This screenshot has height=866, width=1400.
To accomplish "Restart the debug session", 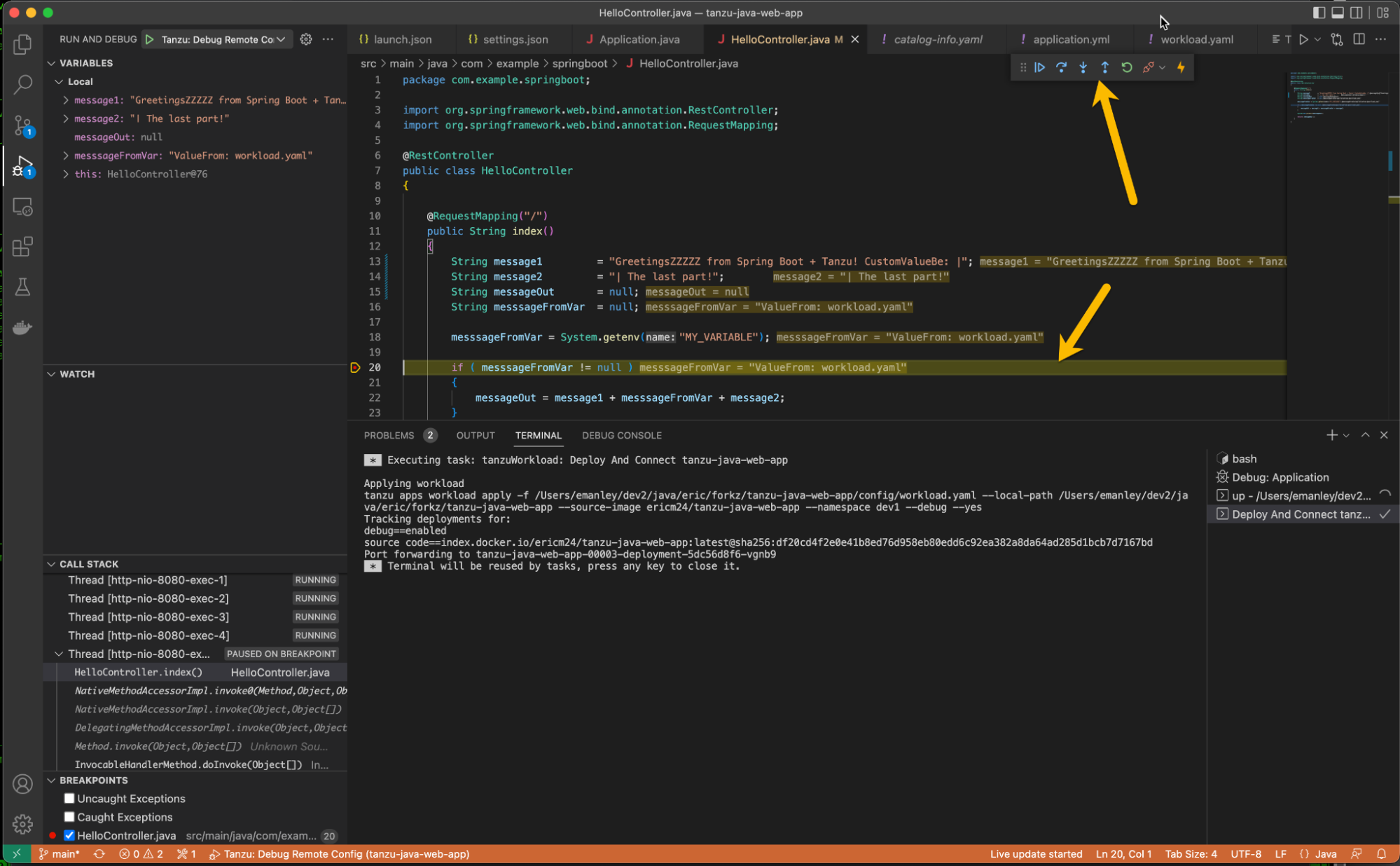I will [x=1127, y=67].
